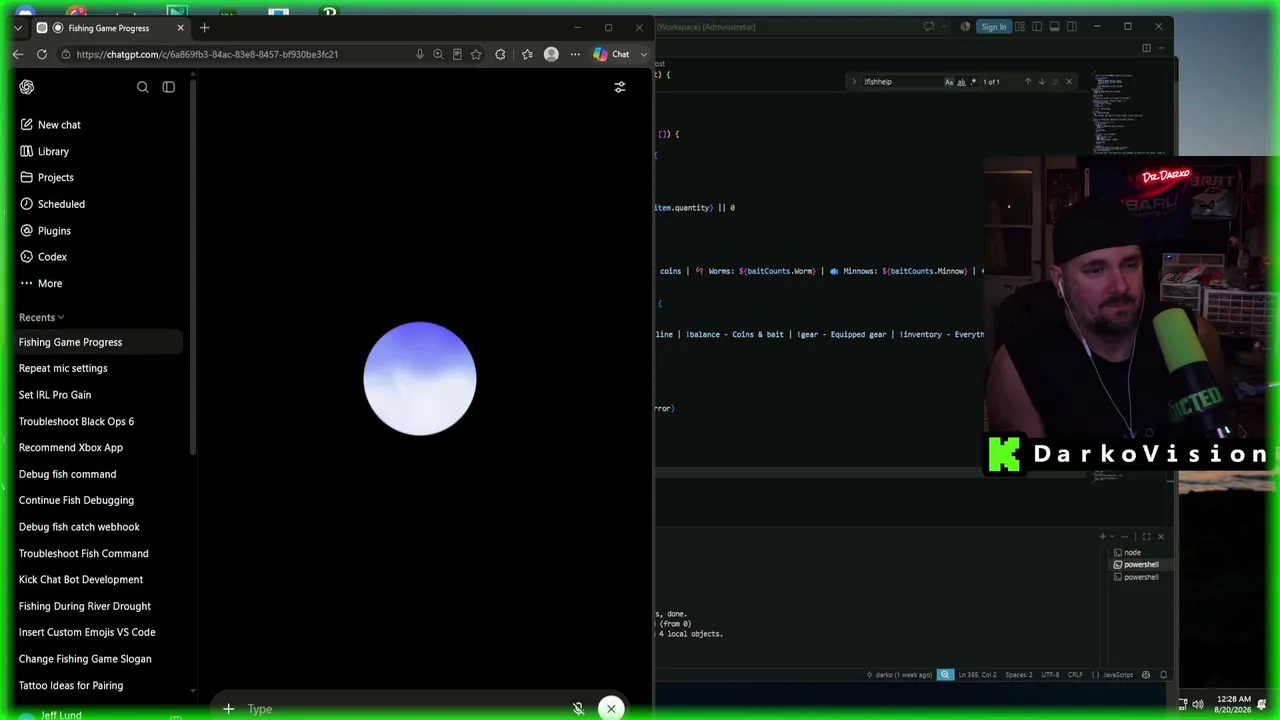Click the blue voice orb
The width and height of the screenshot is (1280, 720).
[x=420, y=378]
